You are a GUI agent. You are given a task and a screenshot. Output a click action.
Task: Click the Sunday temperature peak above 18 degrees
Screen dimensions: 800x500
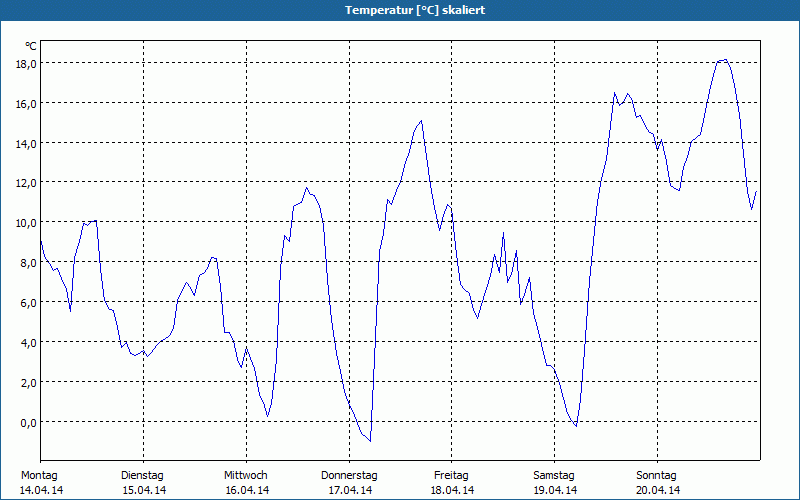tap(725, 60)
